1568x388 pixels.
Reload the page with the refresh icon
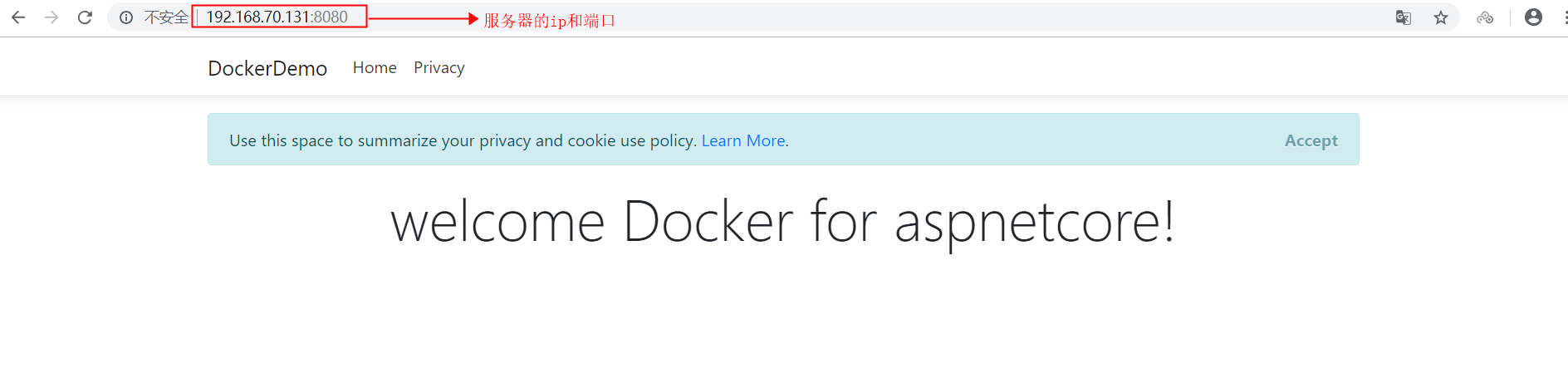click(85, 17)
